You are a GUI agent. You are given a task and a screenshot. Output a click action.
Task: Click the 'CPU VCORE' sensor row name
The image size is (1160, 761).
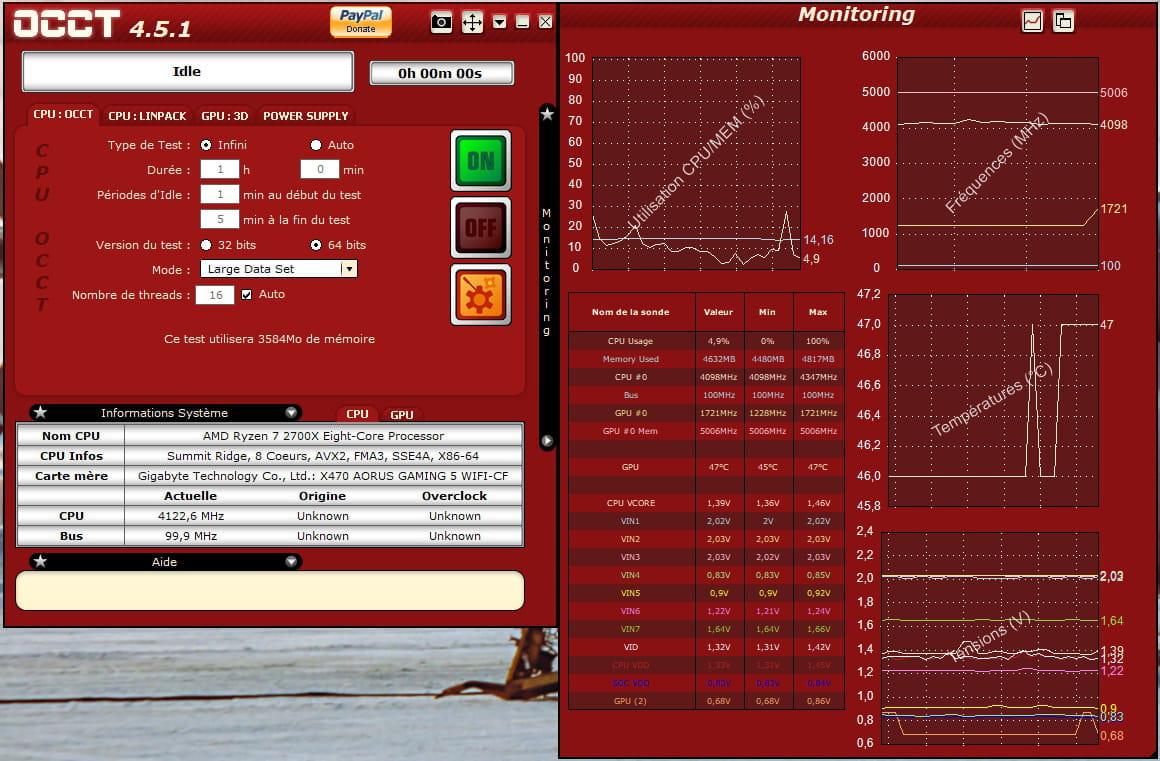click(x=630, y=503)
